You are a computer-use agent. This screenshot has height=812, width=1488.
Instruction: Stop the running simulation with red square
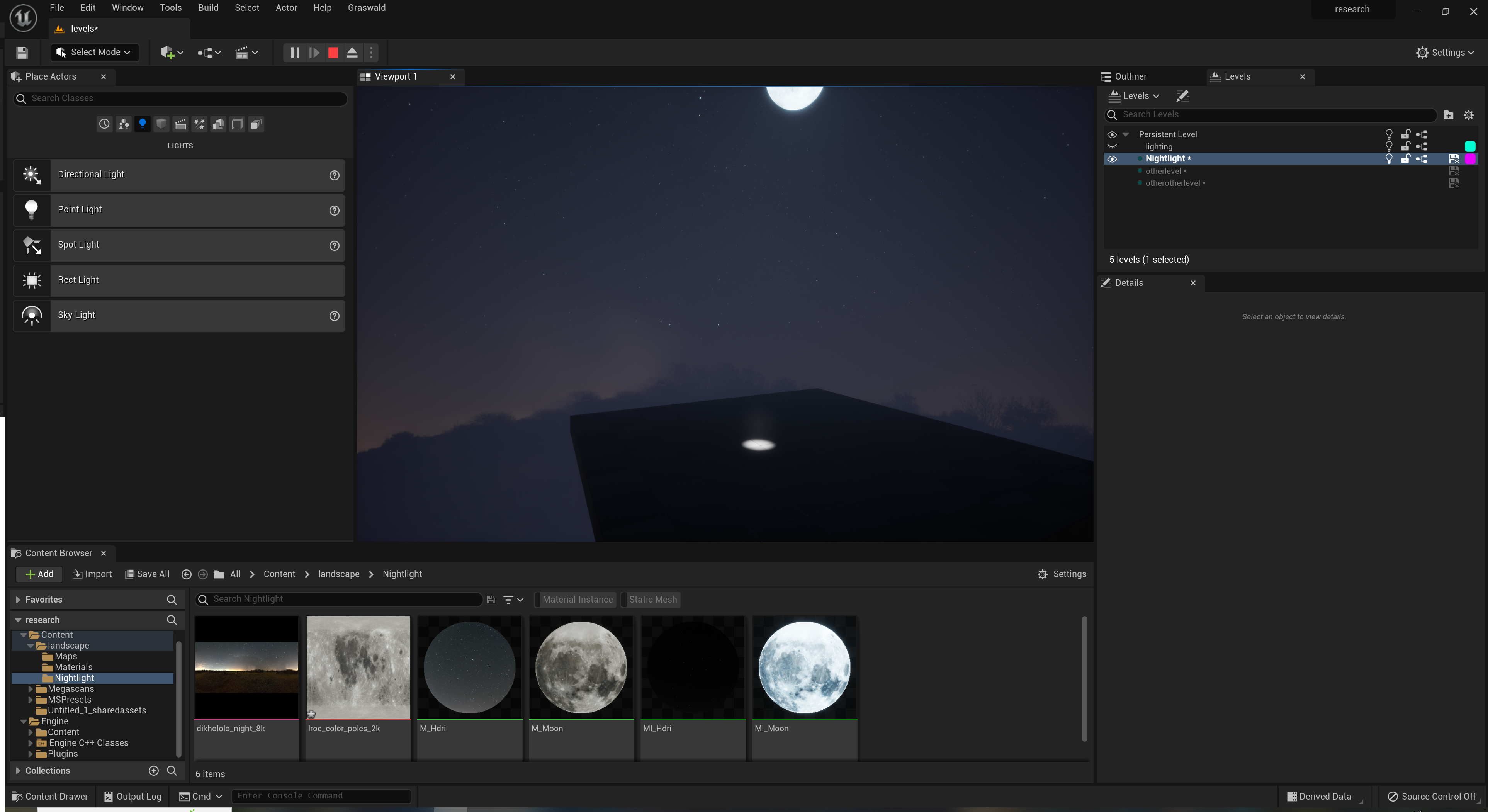click(x=333, y=53)
